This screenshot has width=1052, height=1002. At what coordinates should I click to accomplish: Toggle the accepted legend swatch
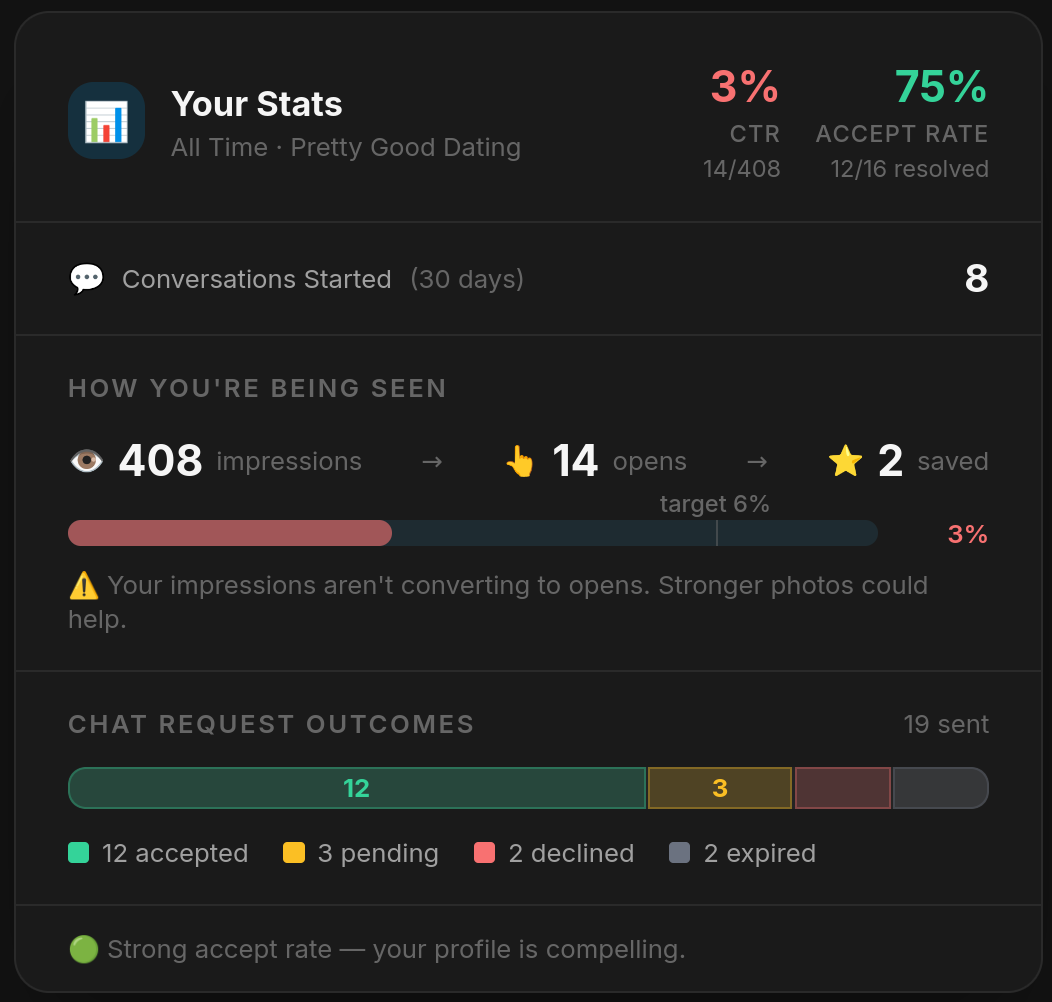[x=78, y=852]
